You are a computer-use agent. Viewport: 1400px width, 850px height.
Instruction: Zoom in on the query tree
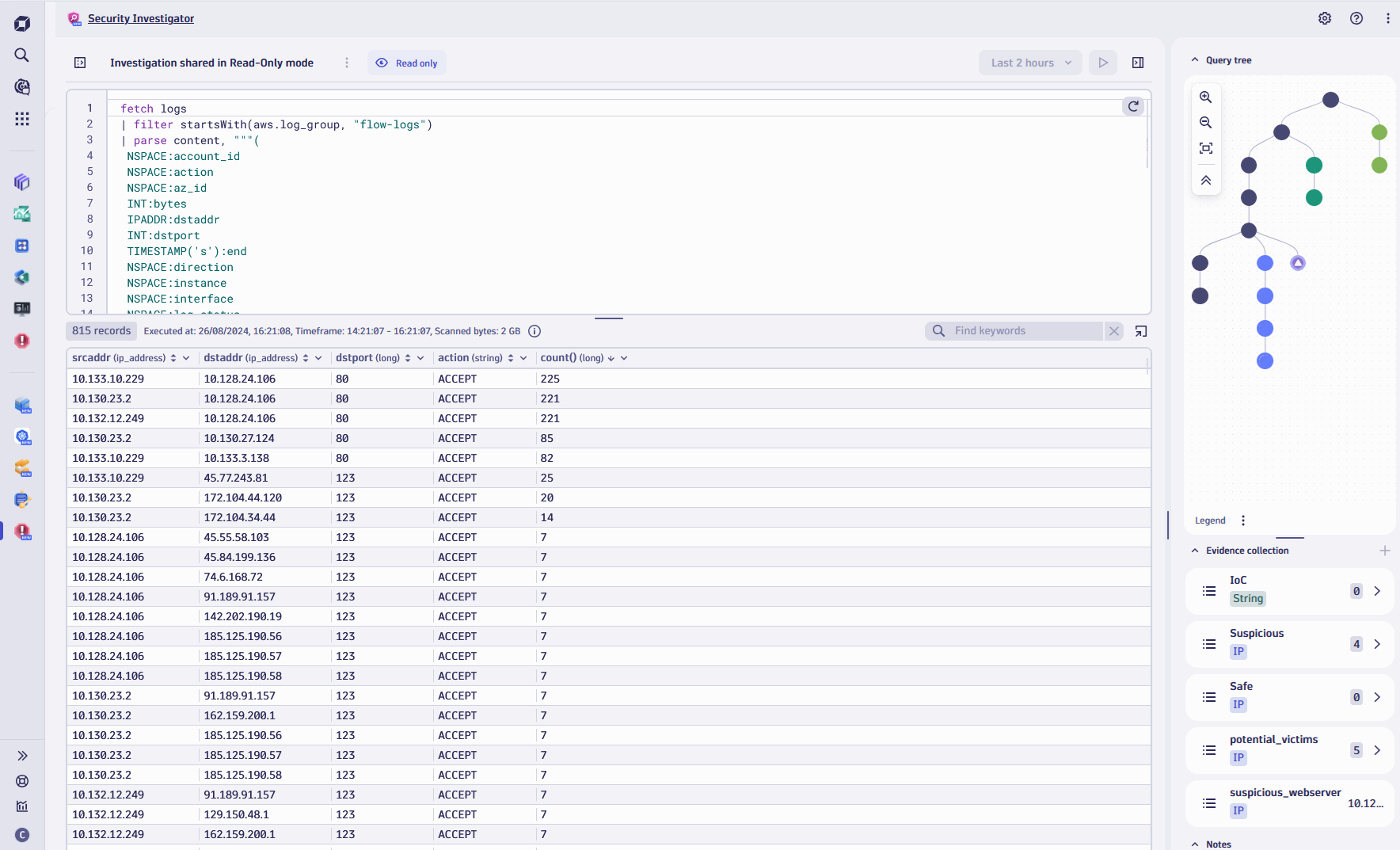point(1206,97)
